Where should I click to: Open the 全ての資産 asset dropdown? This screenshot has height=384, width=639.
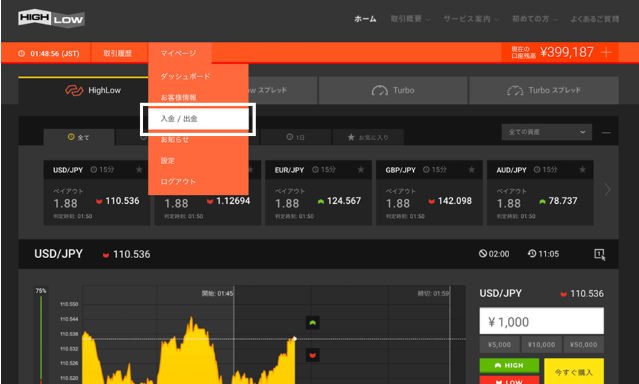tap(546, 132)
